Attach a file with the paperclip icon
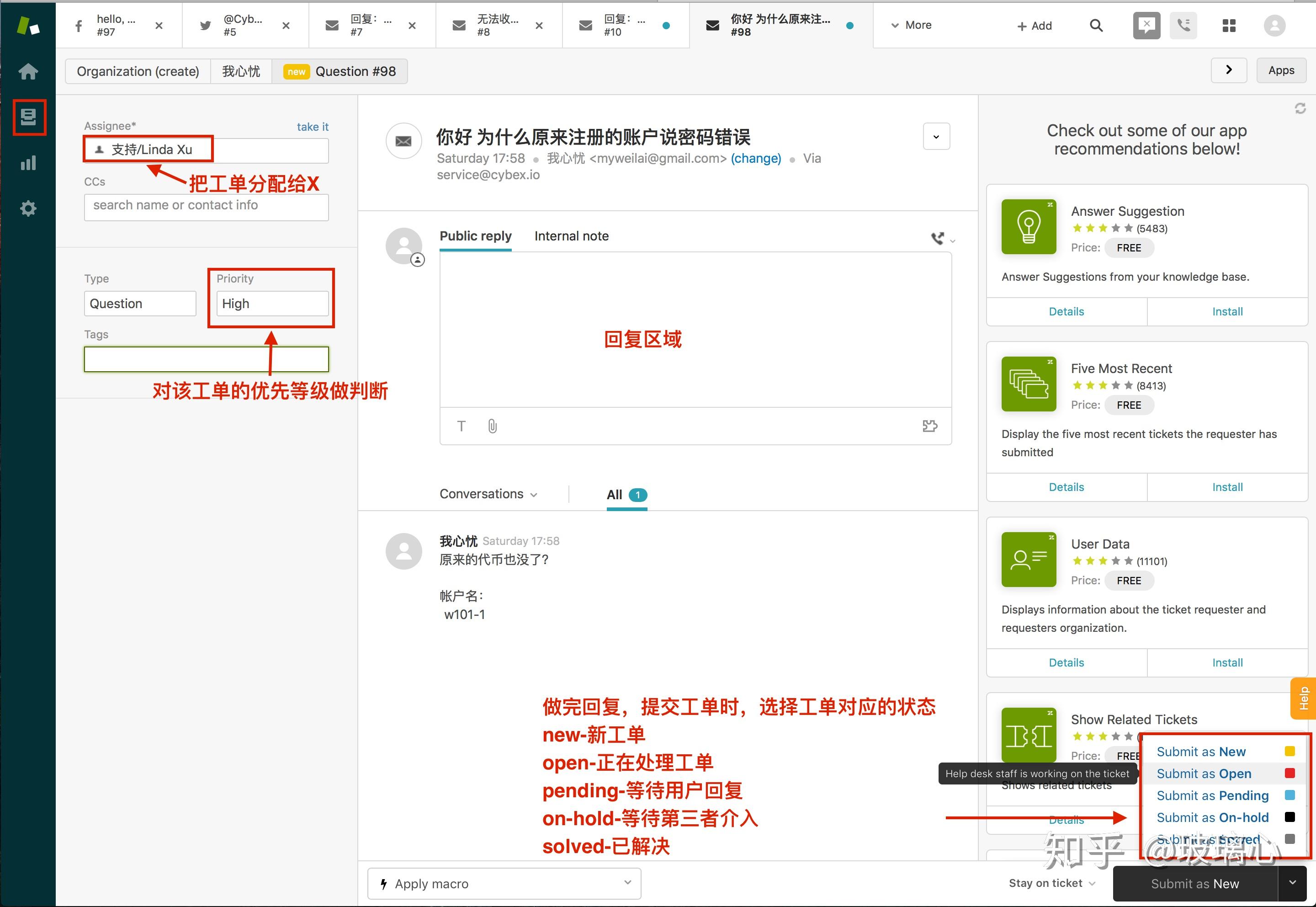 [x=492, y=426]
